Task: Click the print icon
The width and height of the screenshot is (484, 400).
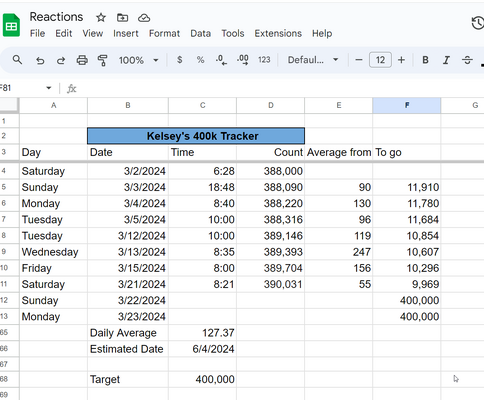Action: 82,60
